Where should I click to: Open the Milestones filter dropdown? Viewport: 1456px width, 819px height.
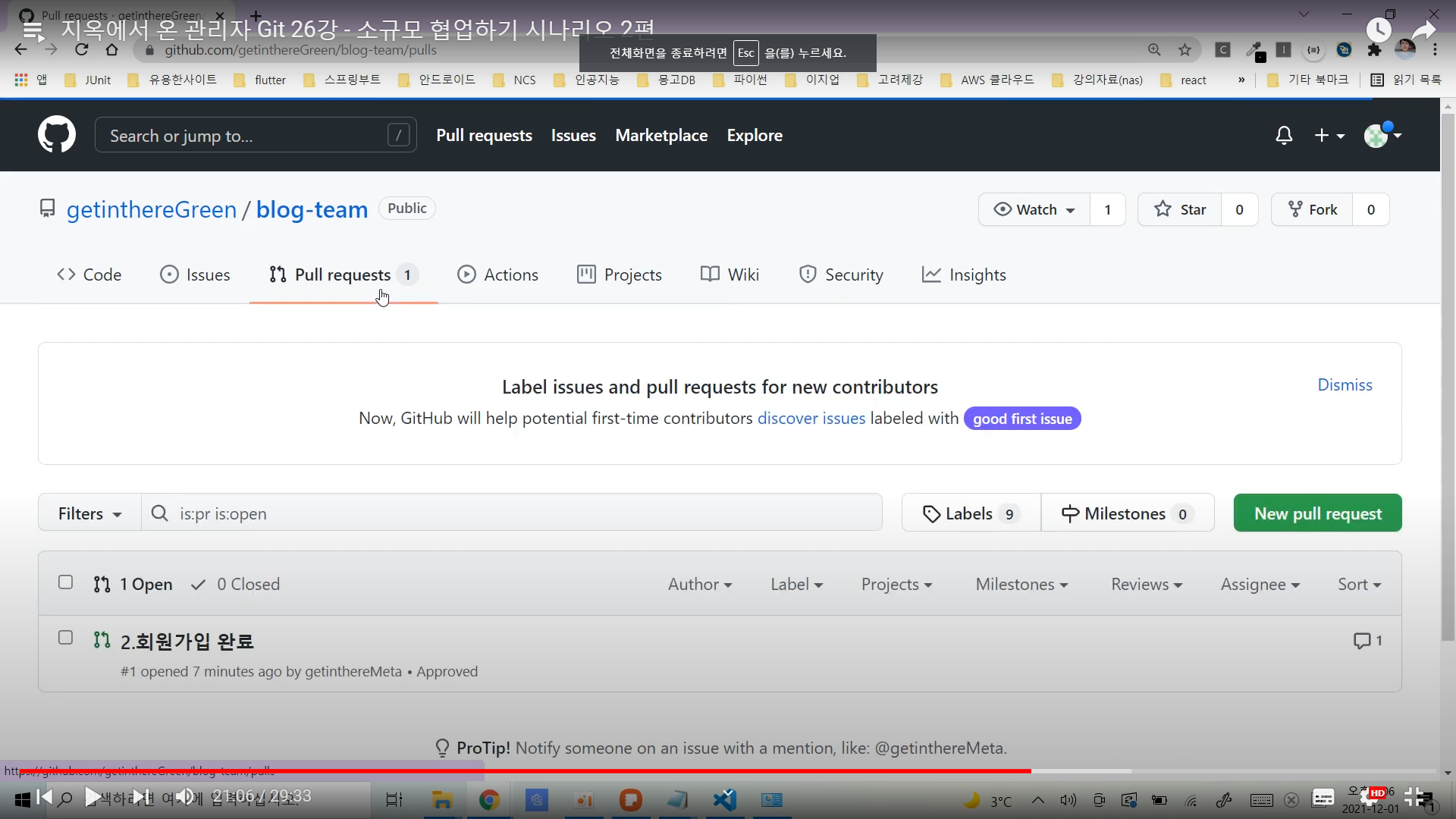click(x=1022, y=585)
